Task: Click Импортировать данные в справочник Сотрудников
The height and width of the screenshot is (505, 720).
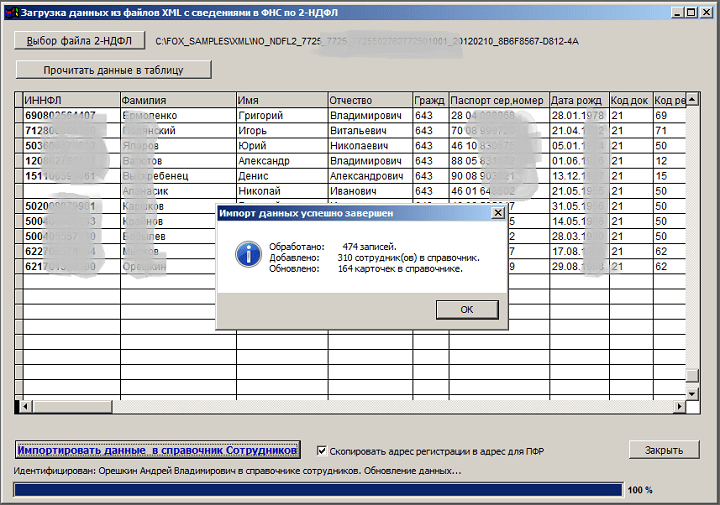Action: click(158, 450)
